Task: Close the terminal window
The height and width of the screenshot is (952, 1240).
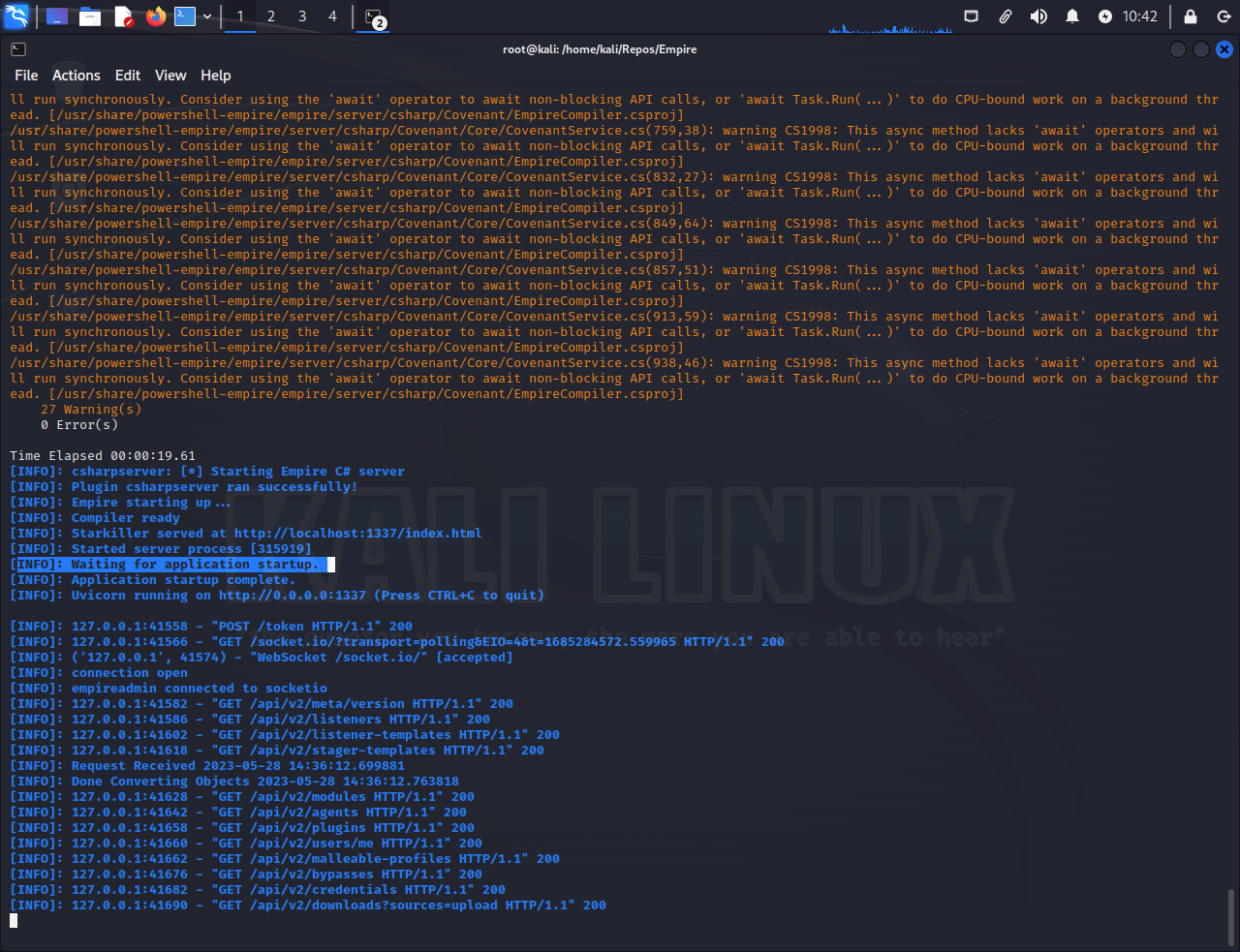Action: point(1224,49)
